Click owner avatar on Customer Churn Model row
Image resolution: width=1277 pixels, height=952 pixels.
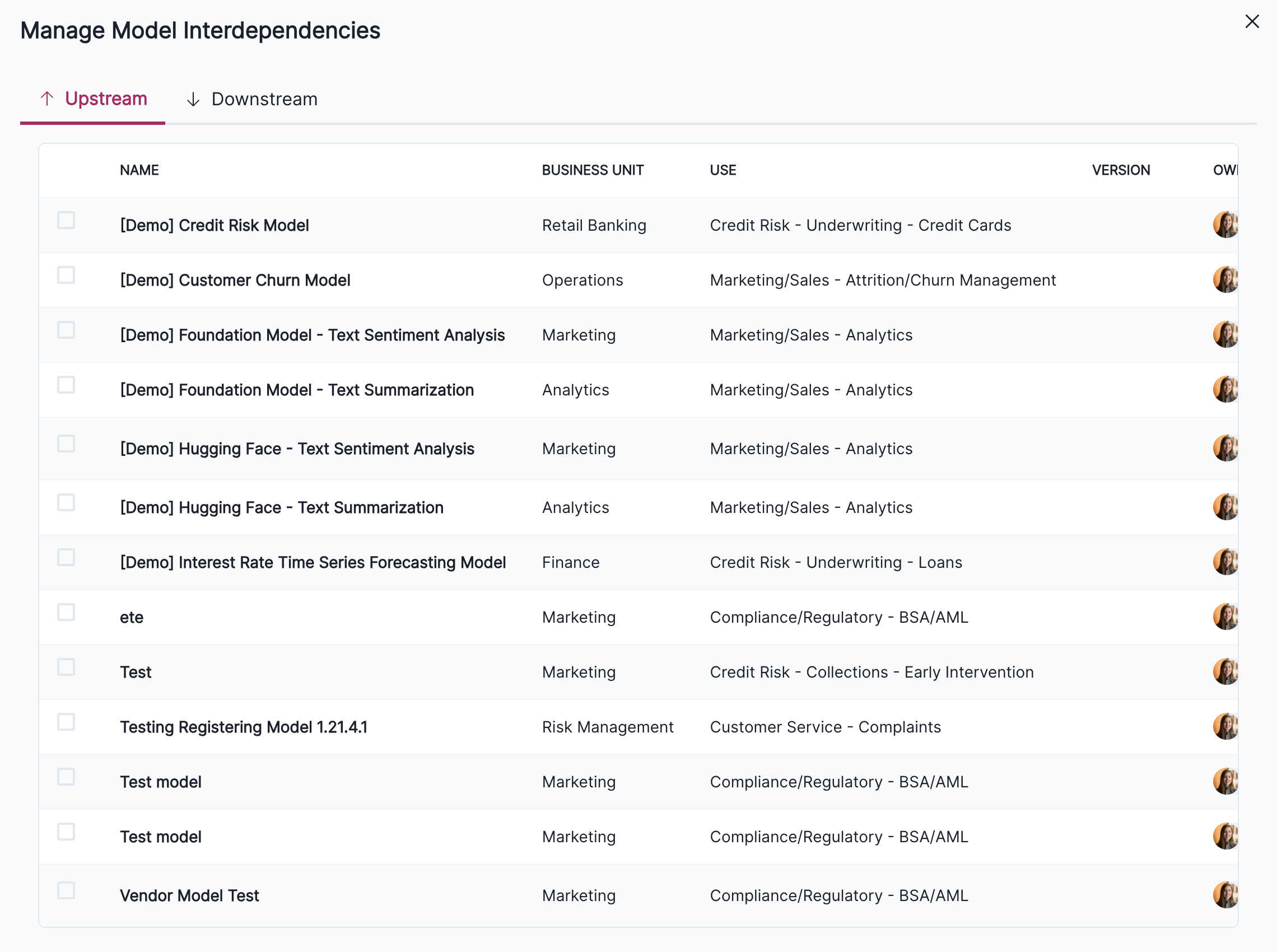click(x=1225, y=279)
